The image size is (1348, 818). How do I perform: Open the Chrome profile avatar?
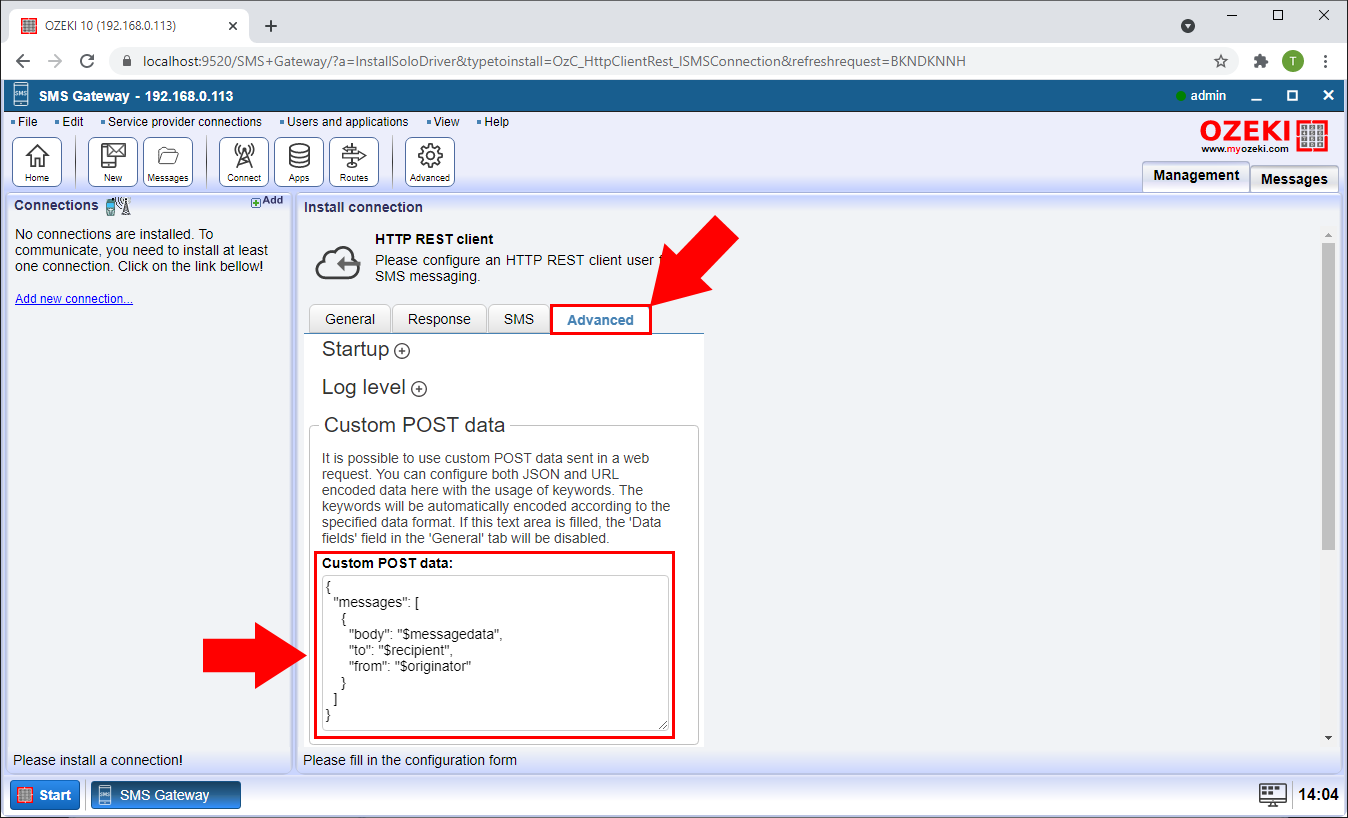coord(1293,61)
